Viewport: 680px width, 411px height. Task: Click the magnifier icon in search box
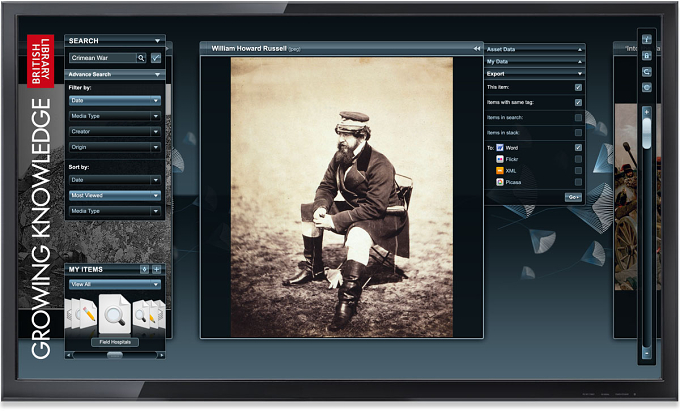click(x=141, y=58)
